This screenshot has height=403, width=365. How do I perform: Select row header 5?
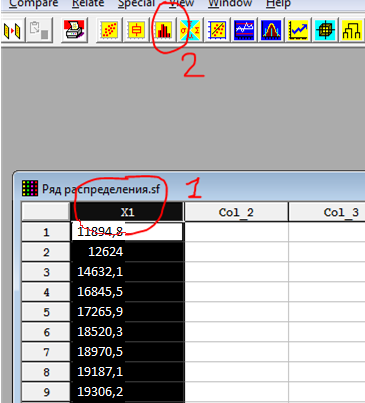click(46, 312)
